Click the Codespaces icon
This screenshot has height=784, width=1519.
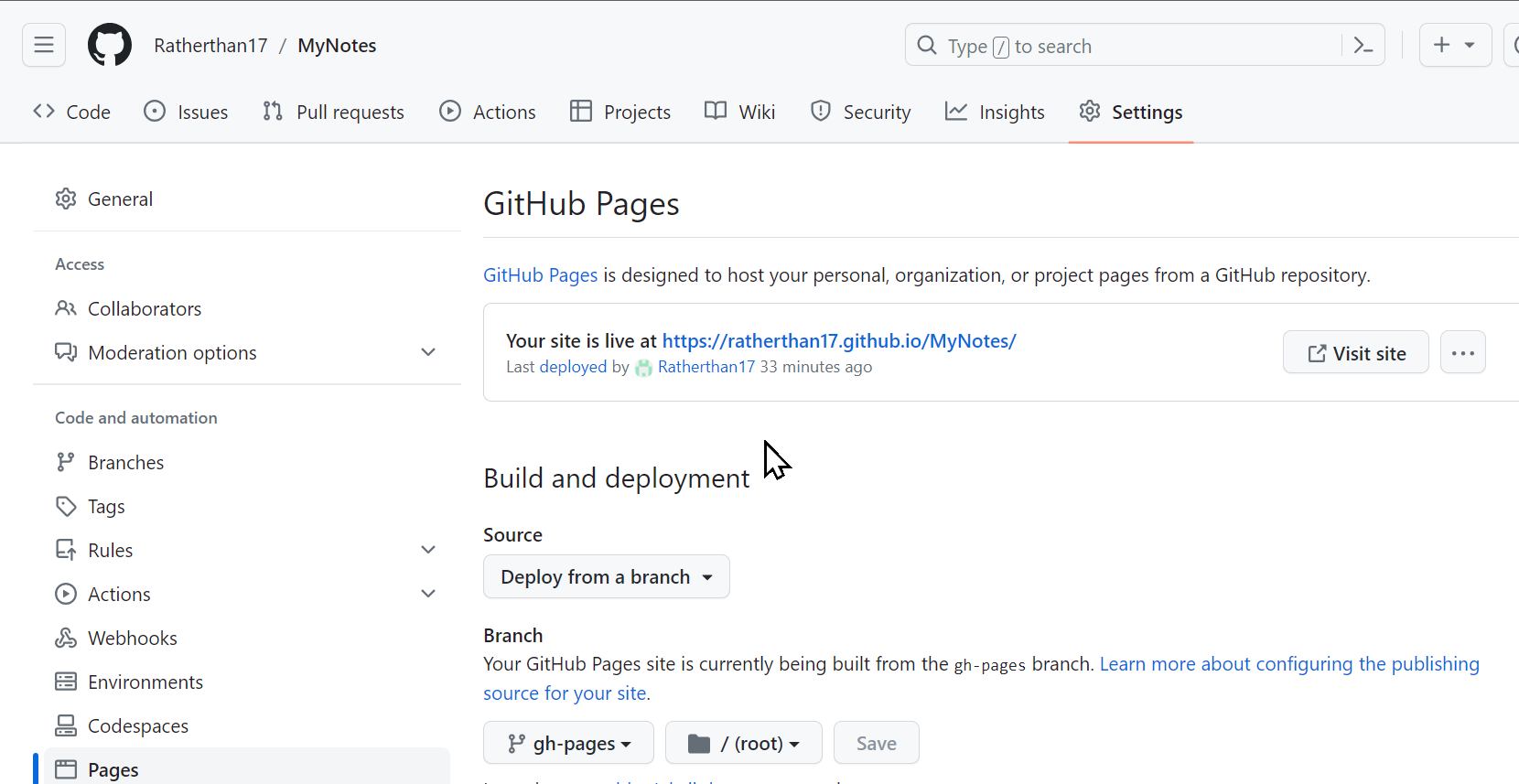pyautogui.click(x=66, y=725)
